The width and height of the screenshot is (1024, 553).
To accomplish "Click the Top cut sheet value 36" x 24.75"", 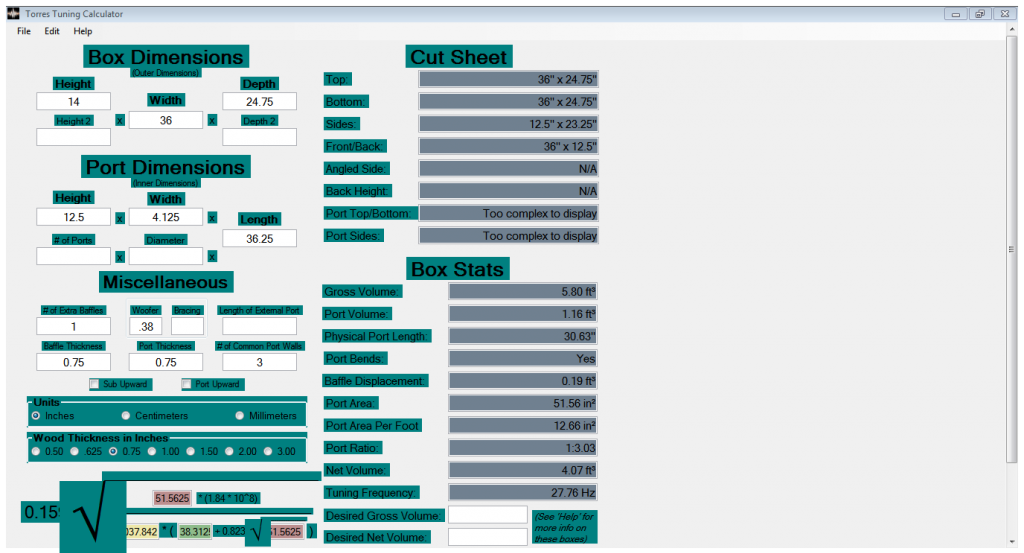I will [508, 79].
